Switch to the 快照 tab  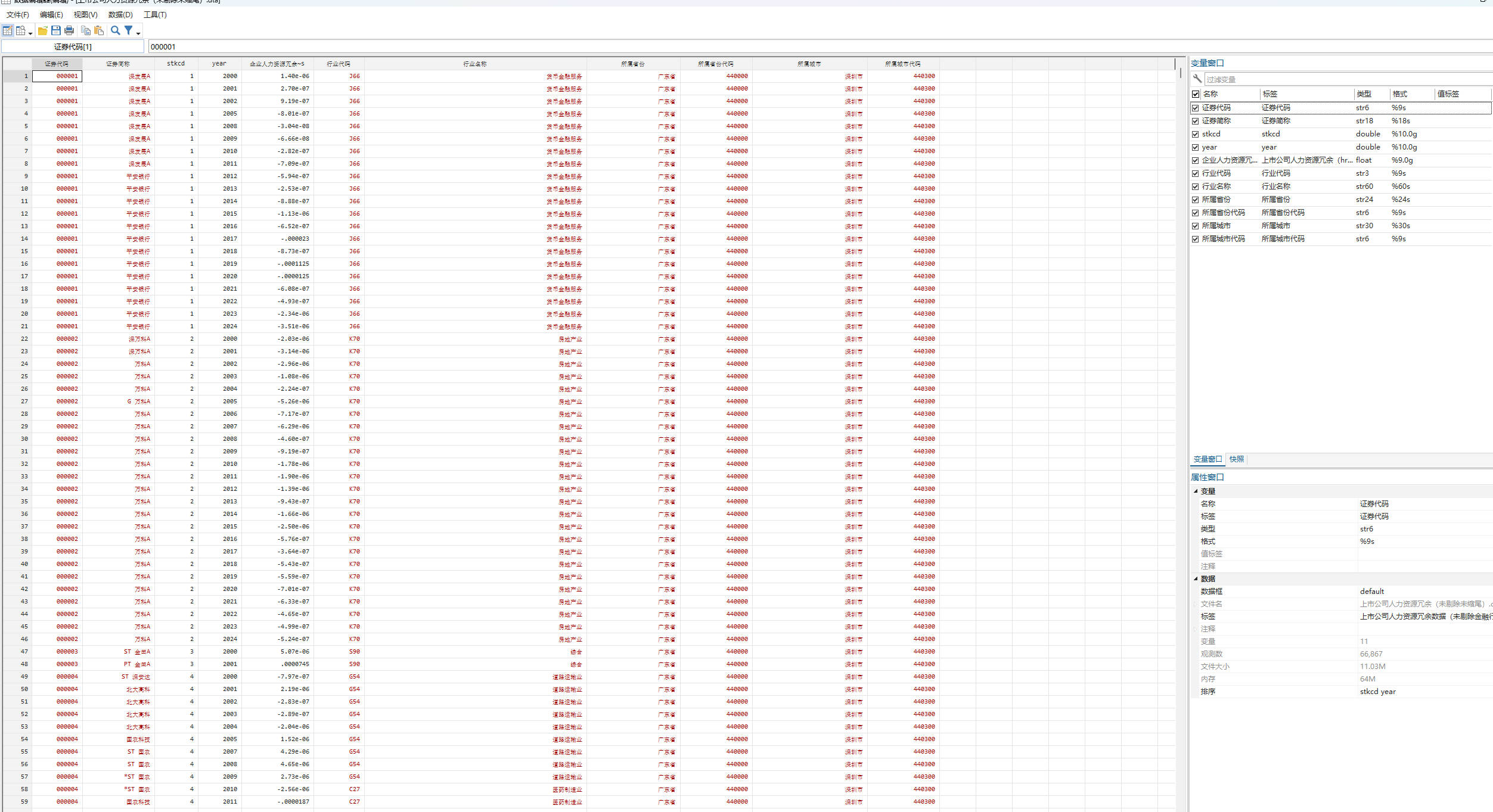click(x=1236, y=459)
